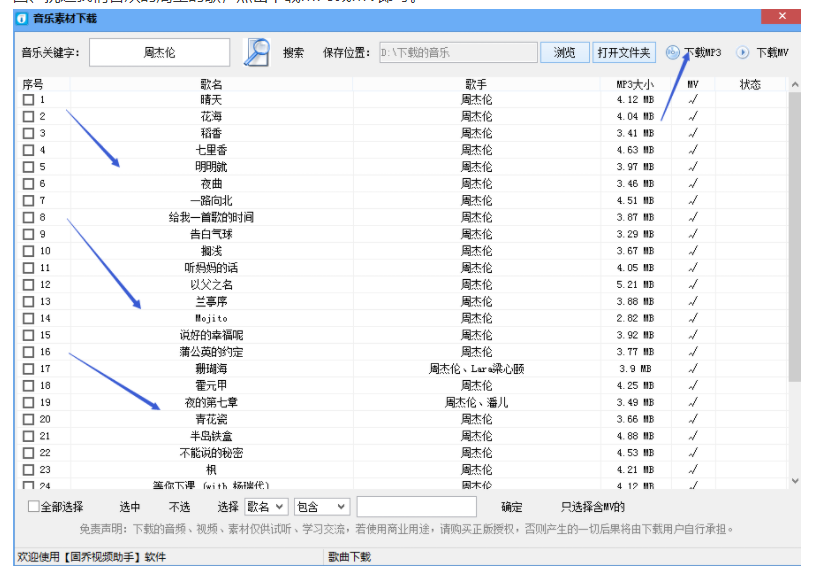
Task: Click the magnifier search icon
Action: tap(257, 52)
